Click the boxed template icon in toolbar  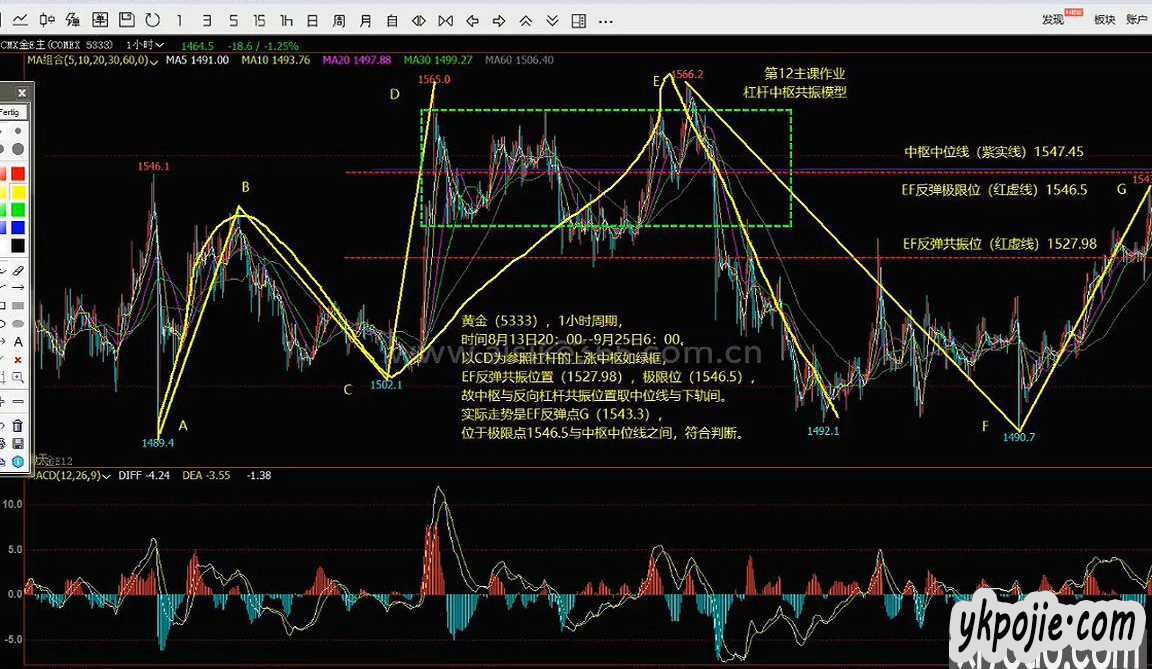[100, 20]
